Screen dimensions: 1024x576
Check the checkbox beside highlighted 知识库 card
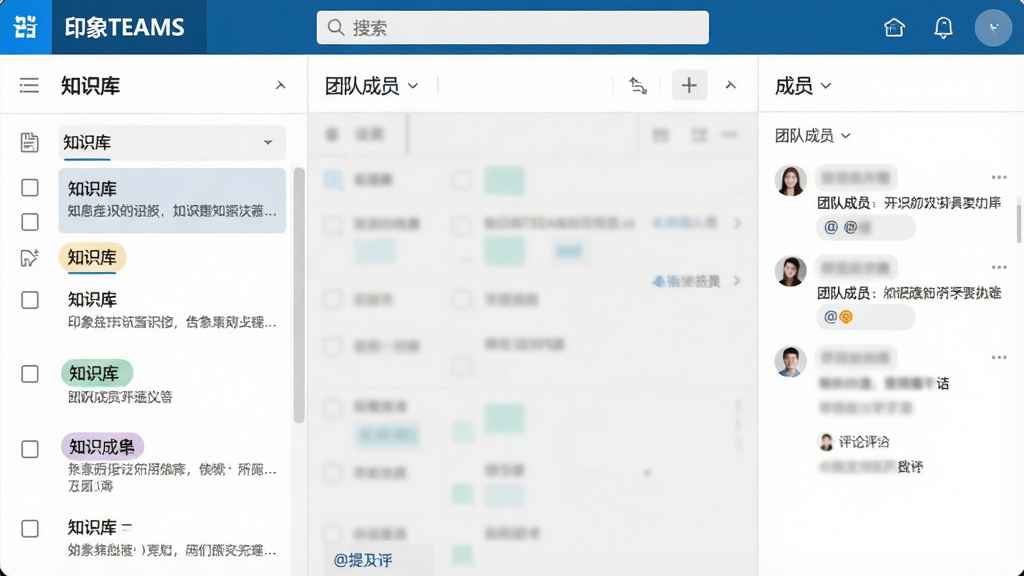[x=30, y=187]
